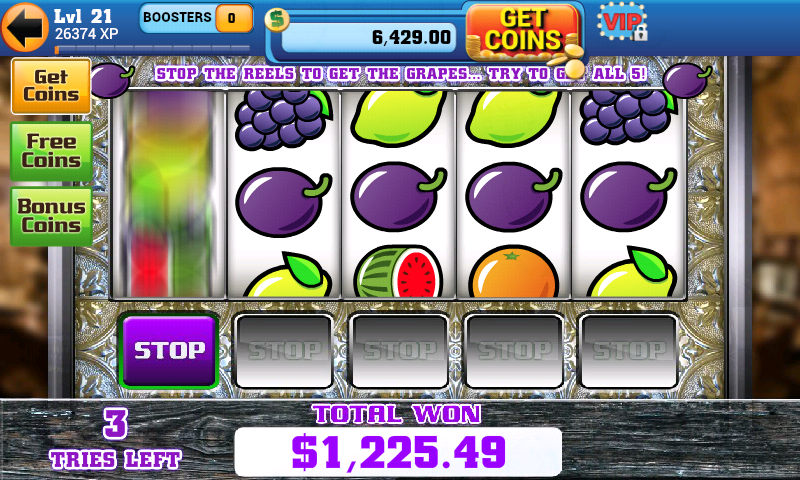The image size is (800, 480).
Task: Click the disabled STOP under third reel
Action: click(x=399, y=351)
